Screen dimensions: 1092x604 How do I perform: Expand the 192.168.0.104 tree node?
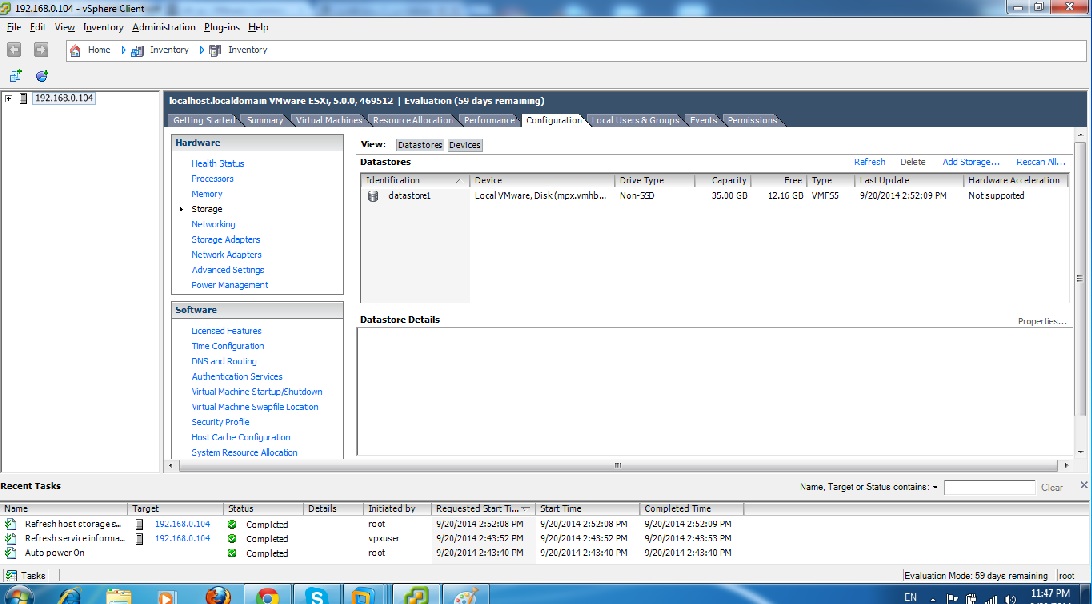(x=8, y=98)
